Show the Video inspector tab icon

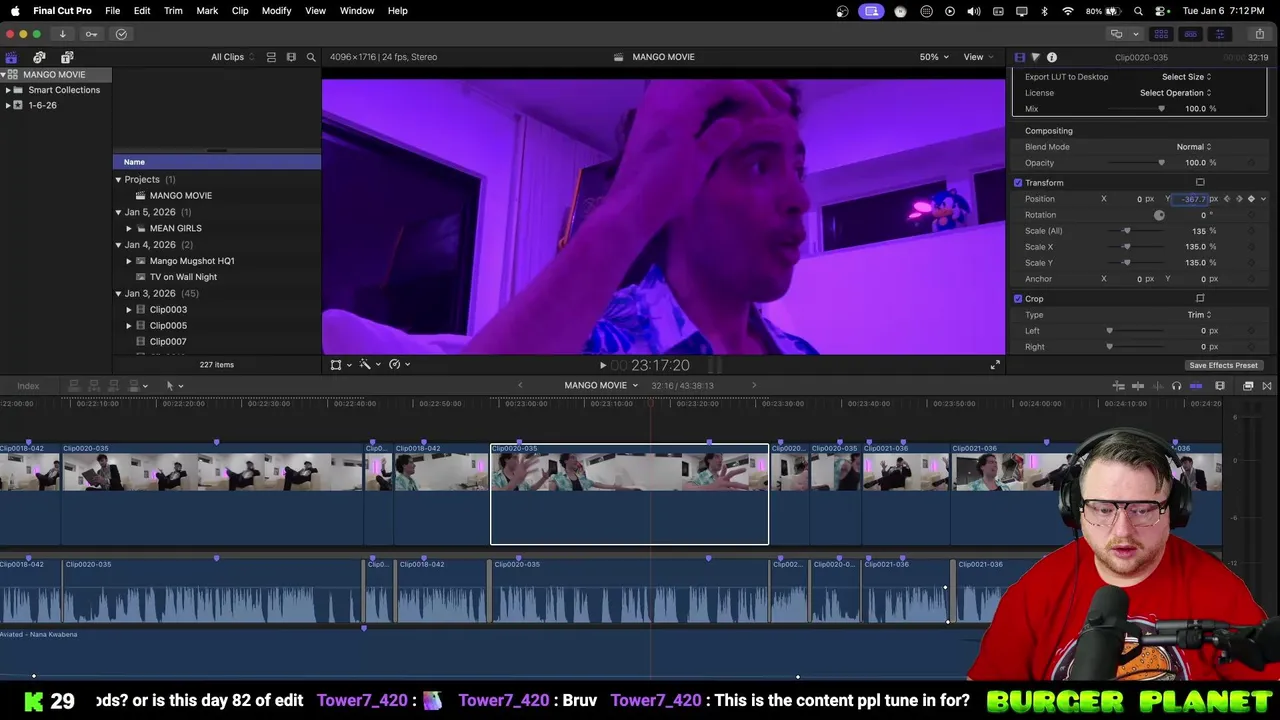pos(1019,57)
